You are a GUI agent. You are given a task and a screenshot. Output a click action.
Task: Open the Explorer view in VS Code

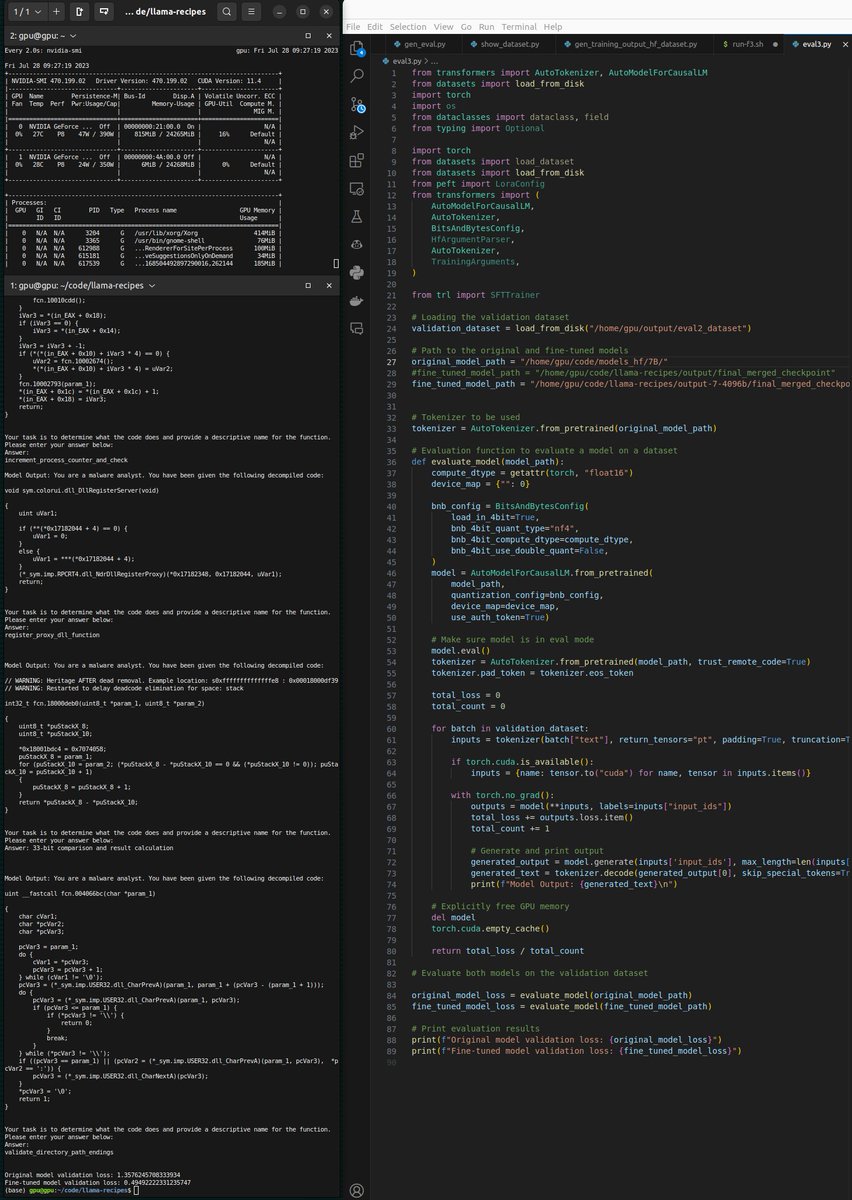[357, 47]
